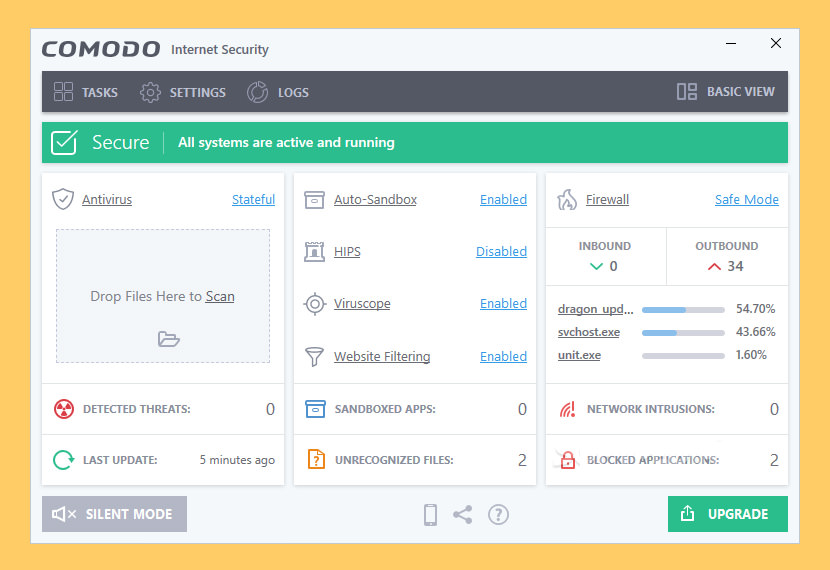Toggle the SILENT MODE button

pos(114,514)
